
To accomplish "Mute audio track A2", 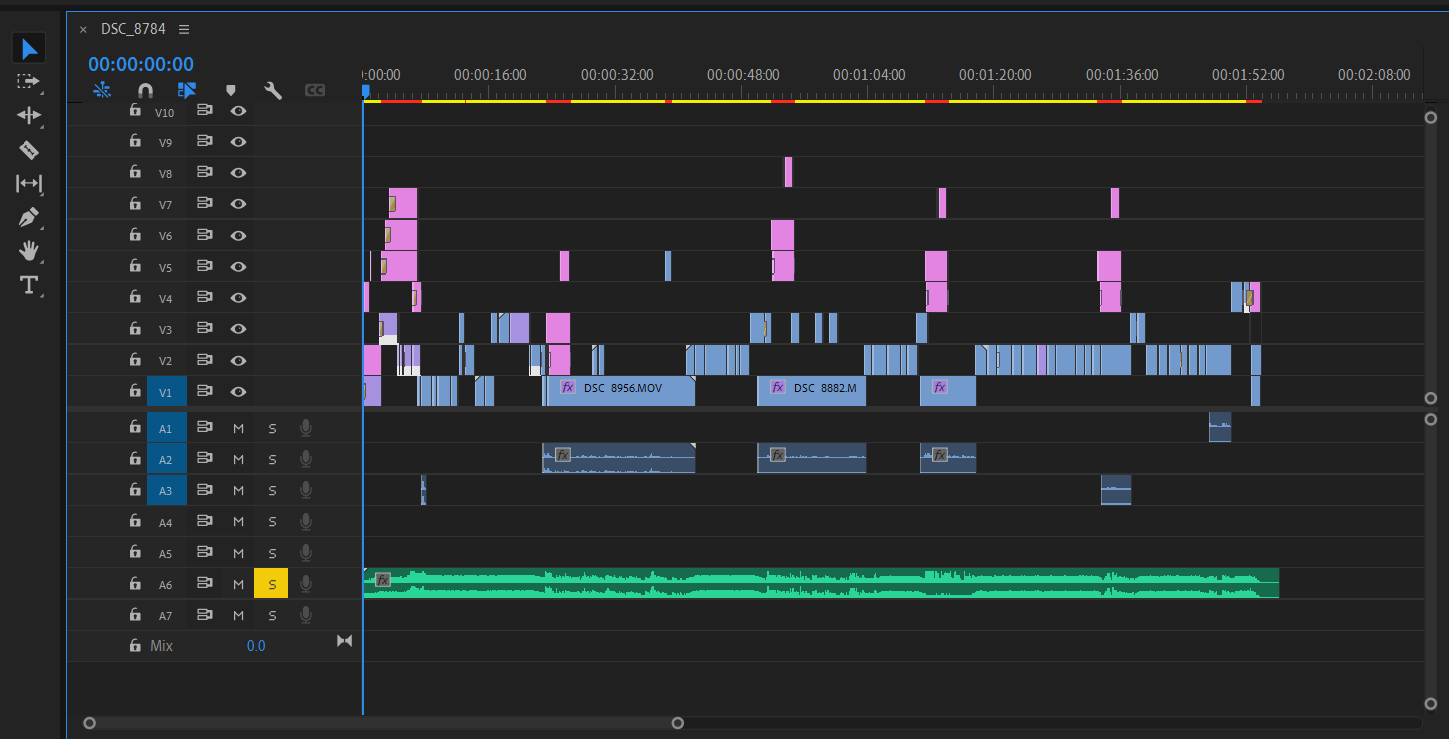I will 238,460.
